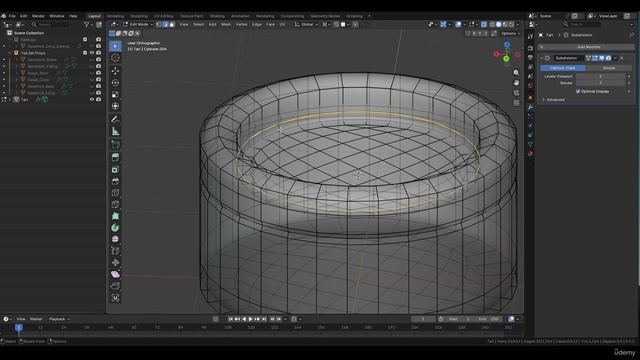The width and height of the screenshot is (640, 360).
Task: Select the Smooth vertices tool
Action: pyautogui.click(x=116, y=239)
